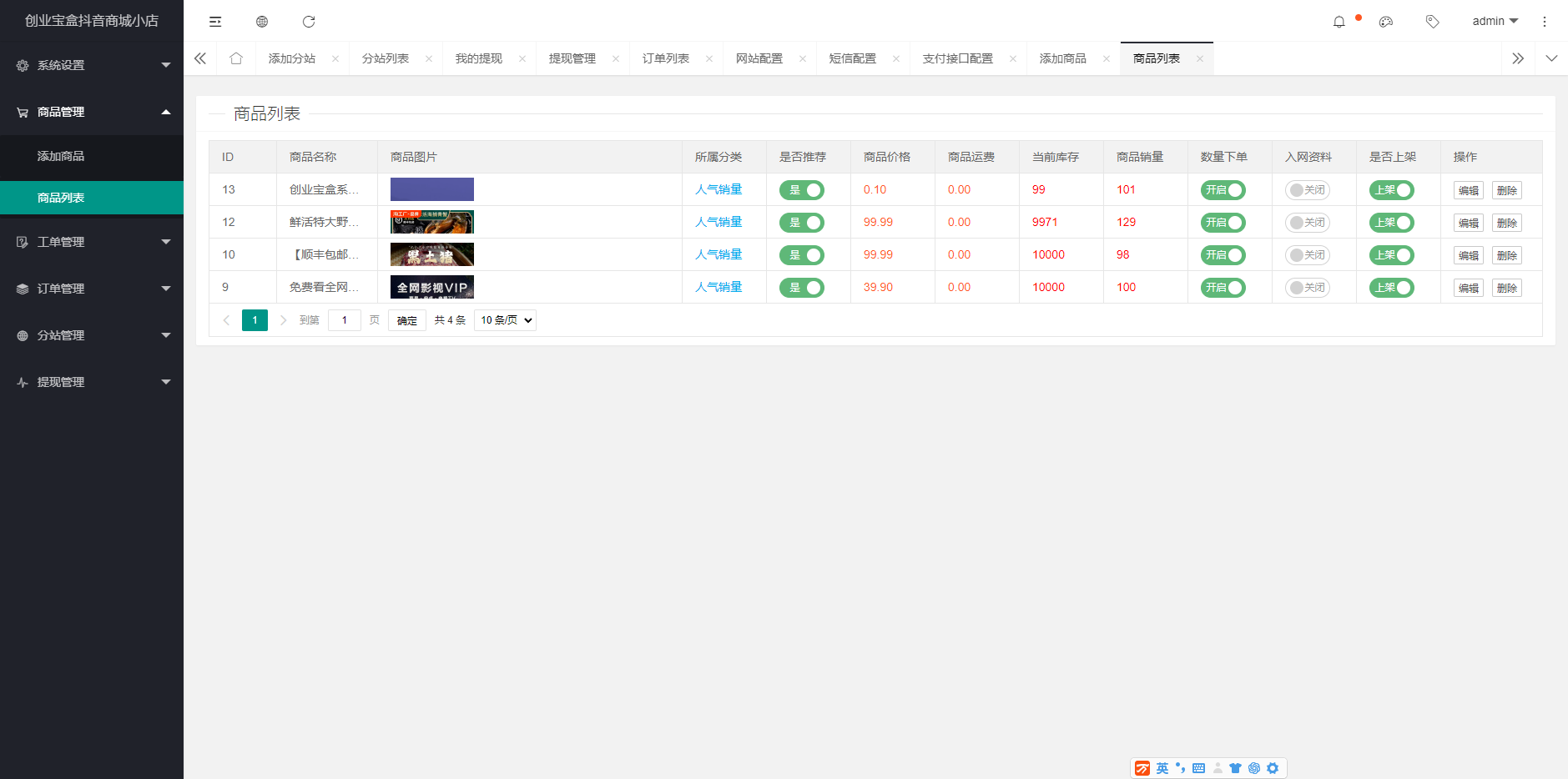Toggle recommended switch for product ID 13
The width and height of the screenshot is (1568, 779).
point(801,190)
